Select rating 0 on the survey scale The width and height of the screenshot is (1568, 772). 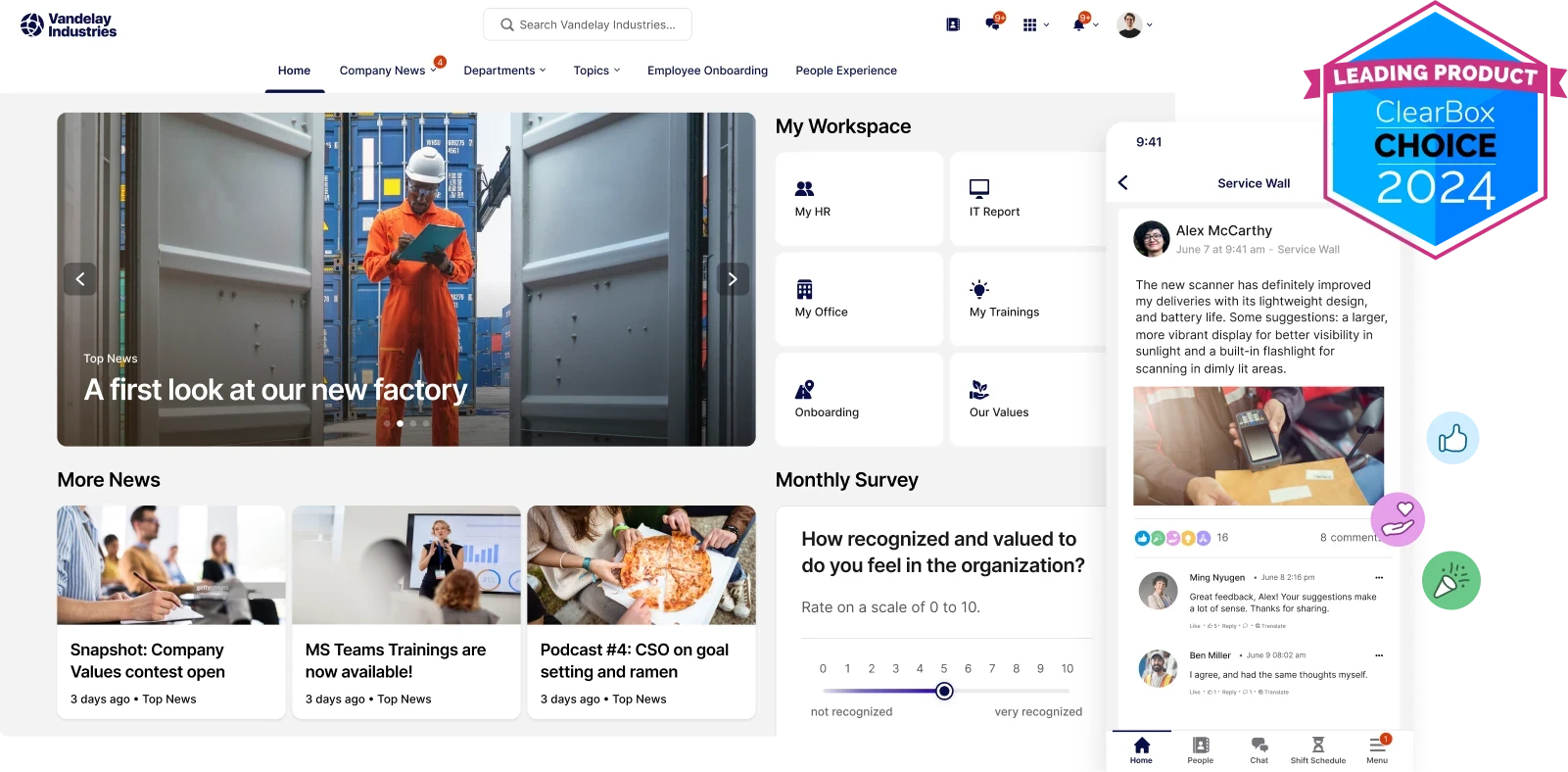823,669
